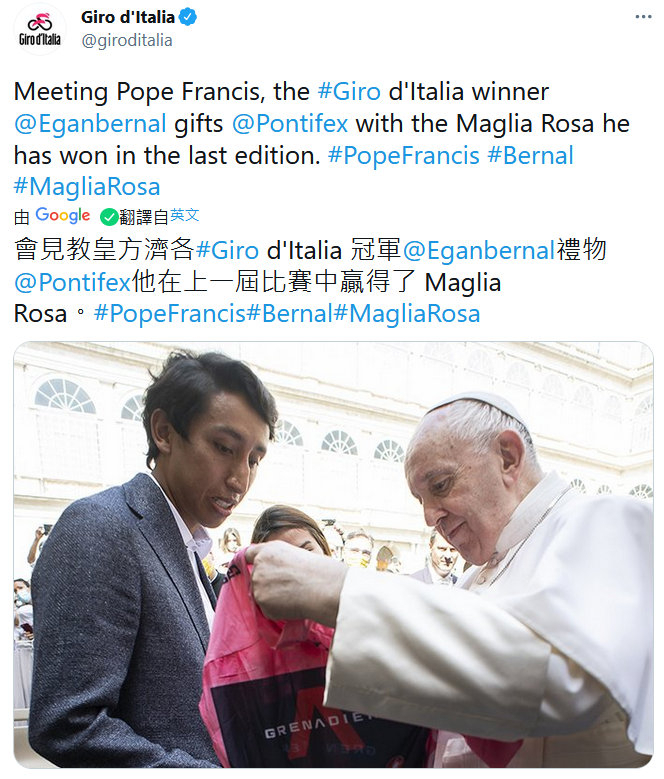Click the #MagliaRosa hashtag in English text
The height and width of the screenshot is (779, 664).
click(x=87, y=187)
